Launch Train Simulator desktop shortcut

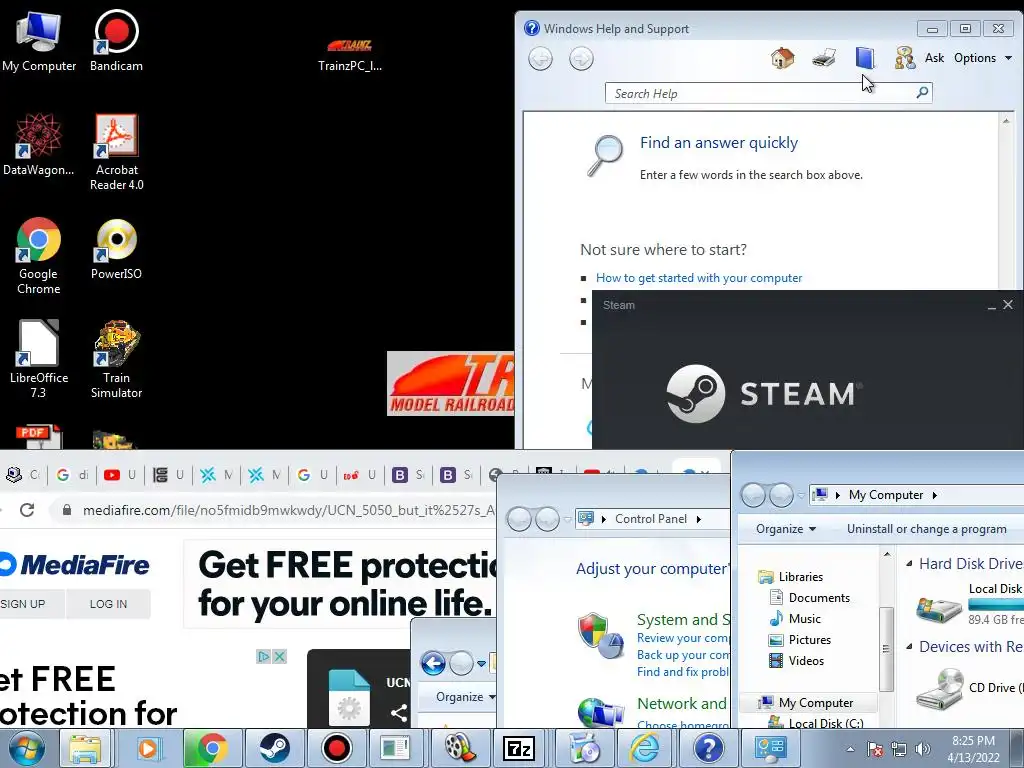point(116,359)
